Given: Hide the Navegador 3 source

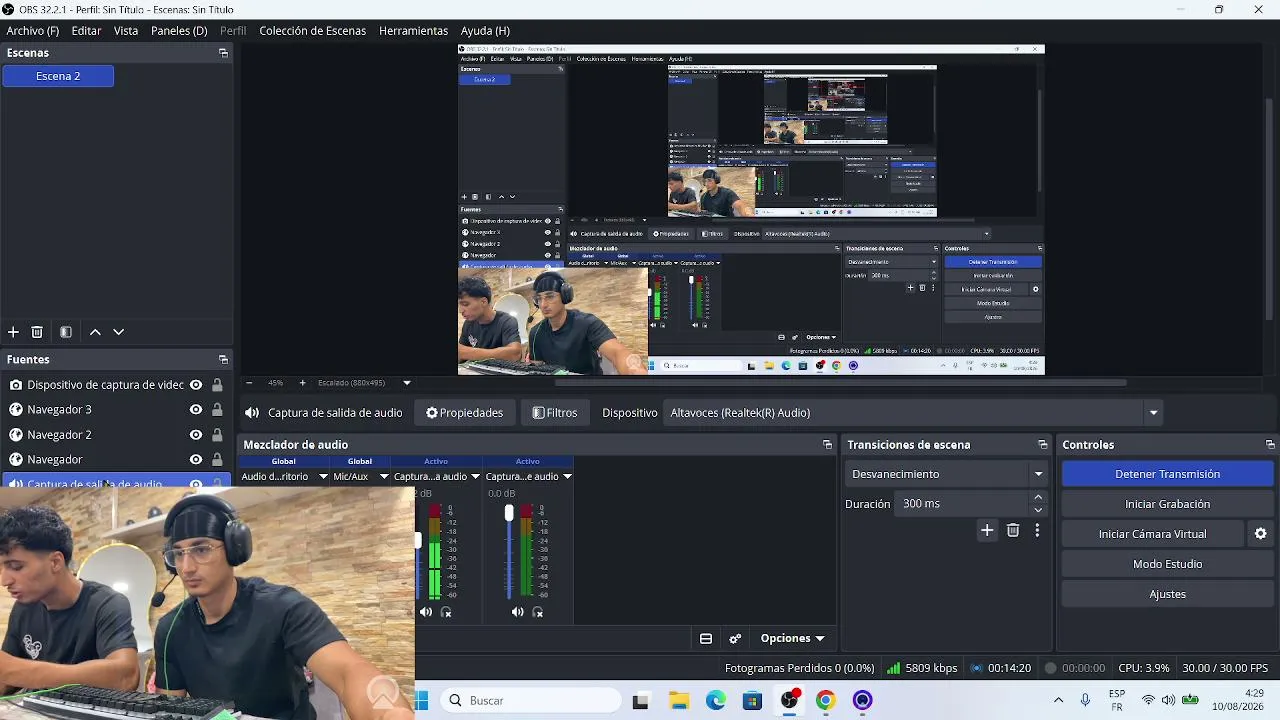Looking at the screenshot, I should (x=196, y=410).
